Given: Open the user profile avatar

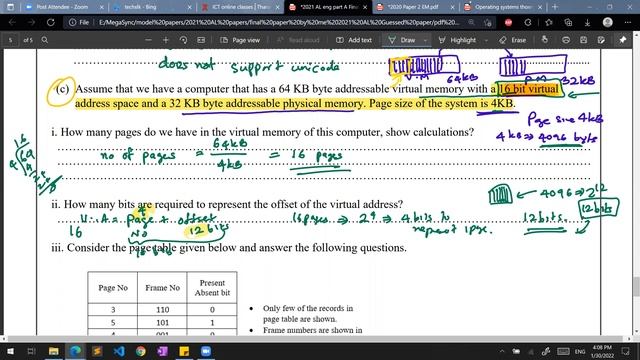Looking at the screenshot, I should [608, 22].
